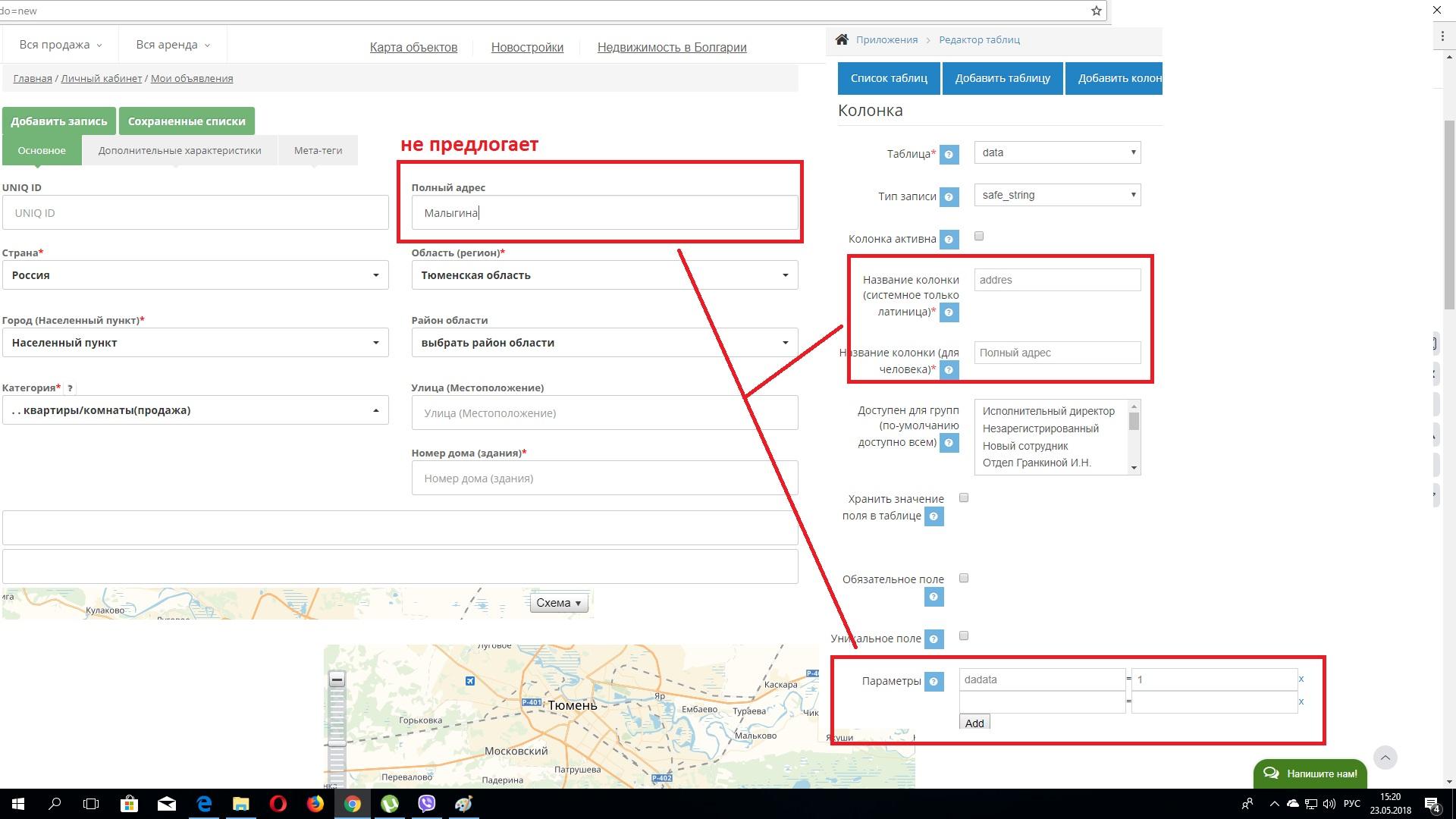Screen dimensions: 1456x819
Task: Click the help icon beside Доступен для групп
Action: [949, 442]
